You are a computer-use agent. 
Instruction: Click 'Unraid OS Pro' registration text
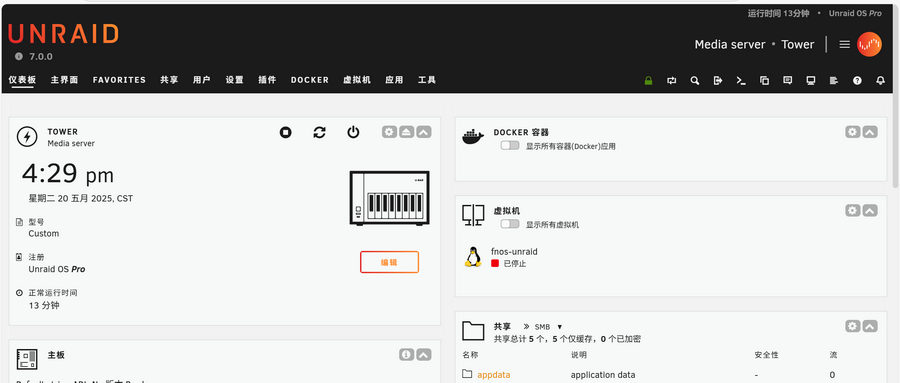57,269
